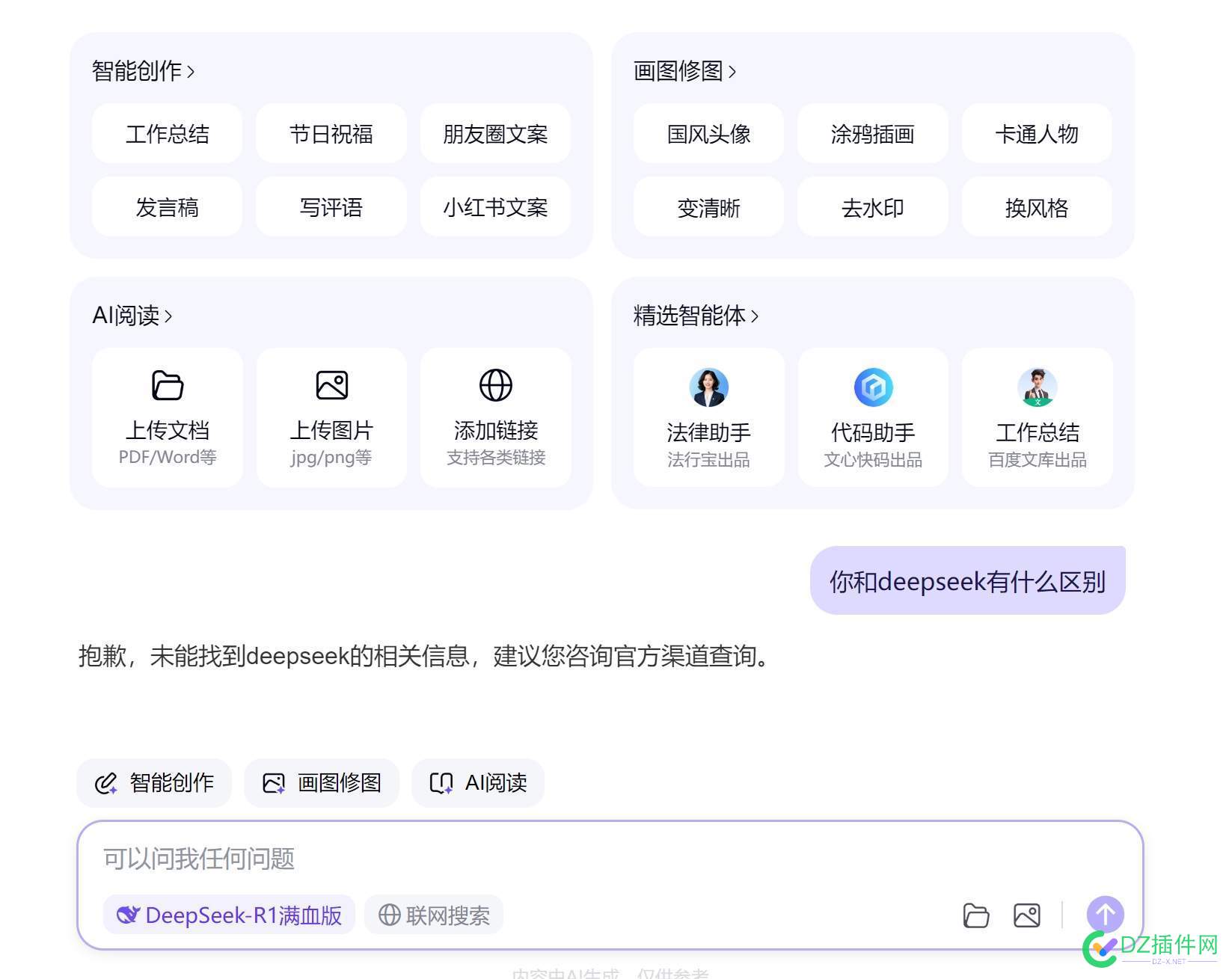Viewport: 1232px width, 979px height.
Task: Expand the AI阅读 section header arrow
Action: 168,316
